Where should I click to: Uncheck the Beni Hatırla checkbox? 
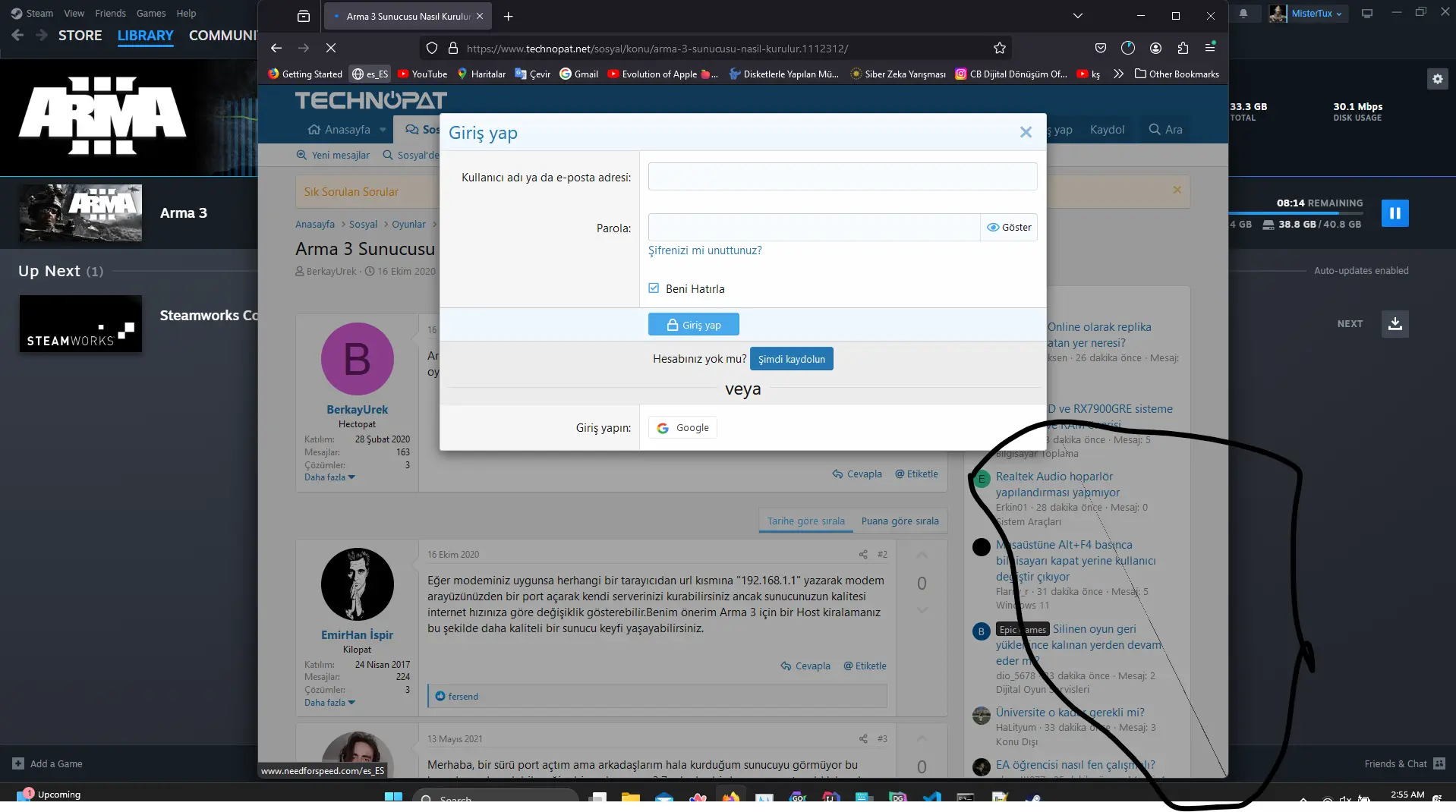tap(654, 288)
